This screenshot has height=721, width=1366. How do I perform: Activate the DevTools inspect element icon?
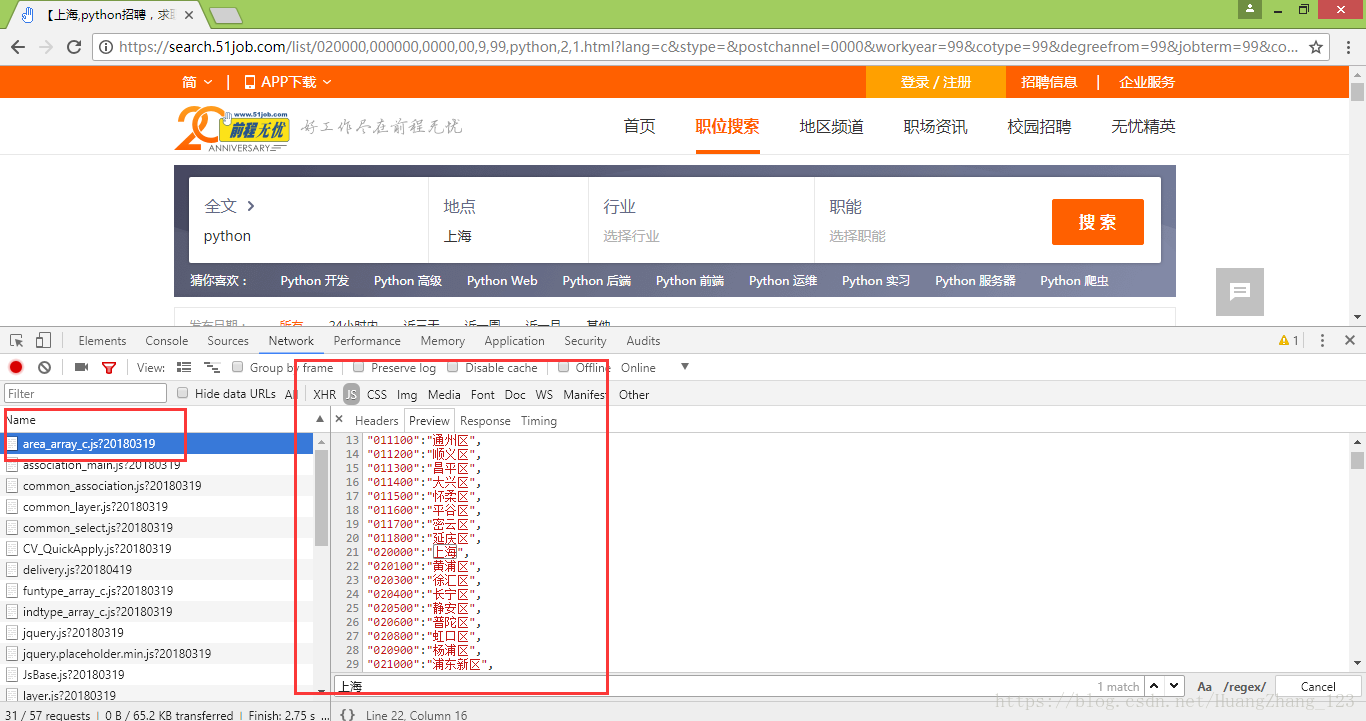(x=17, y=340)
